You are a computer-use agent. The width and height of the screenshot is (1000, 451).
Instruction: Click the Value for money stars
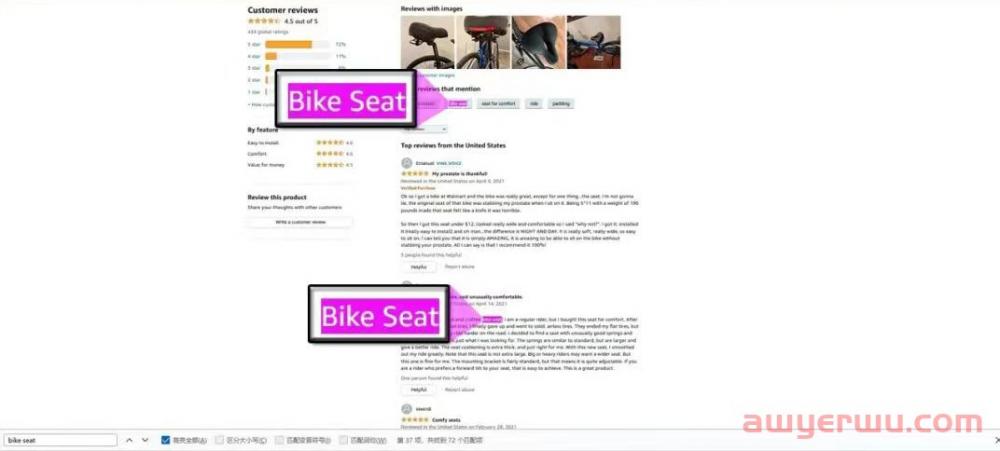pos(330,165)
